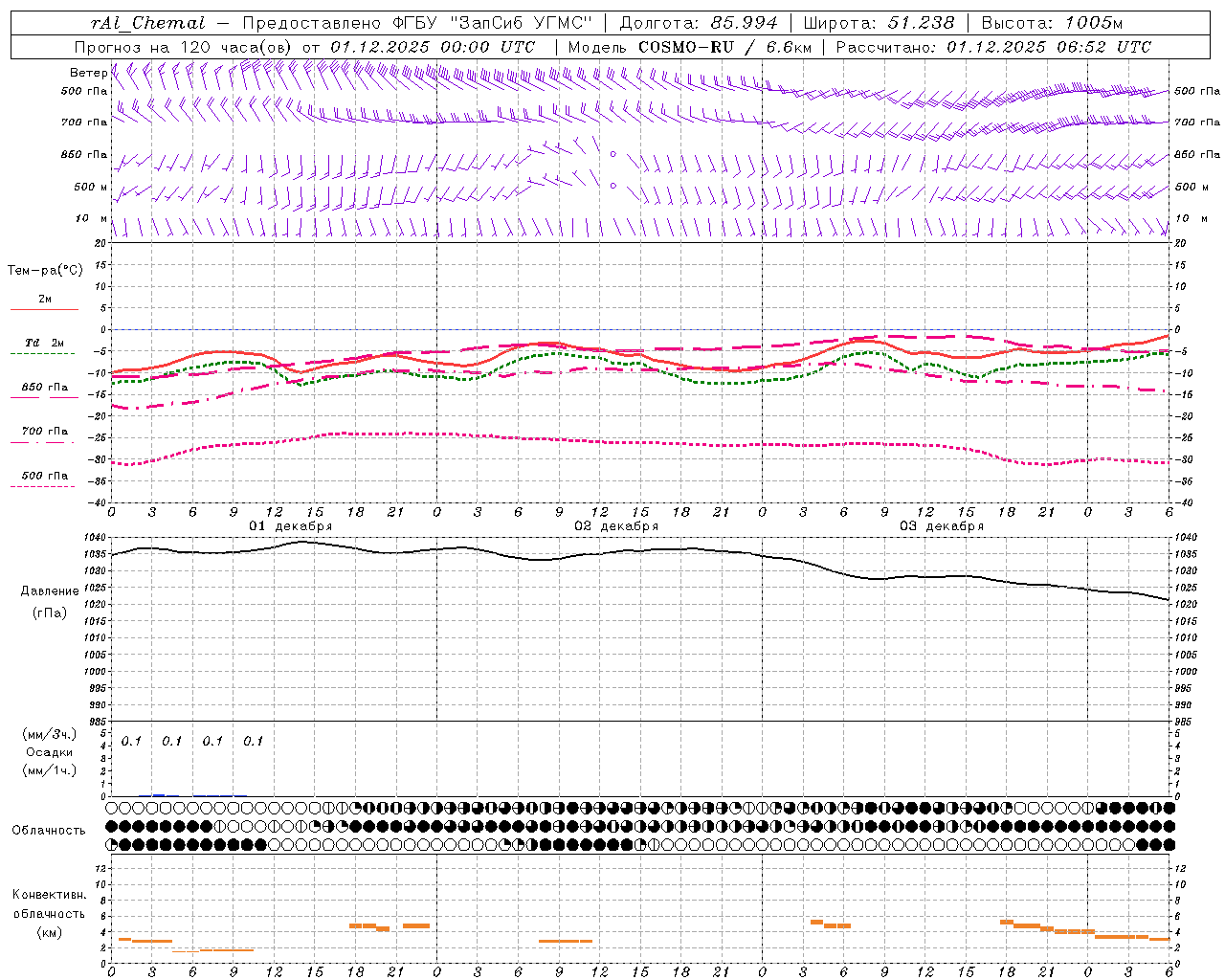Click the dashed line sample under Td 2м
Image resolution: width=1225 pixels, height=980 pixels.
[x=42, y=354]
